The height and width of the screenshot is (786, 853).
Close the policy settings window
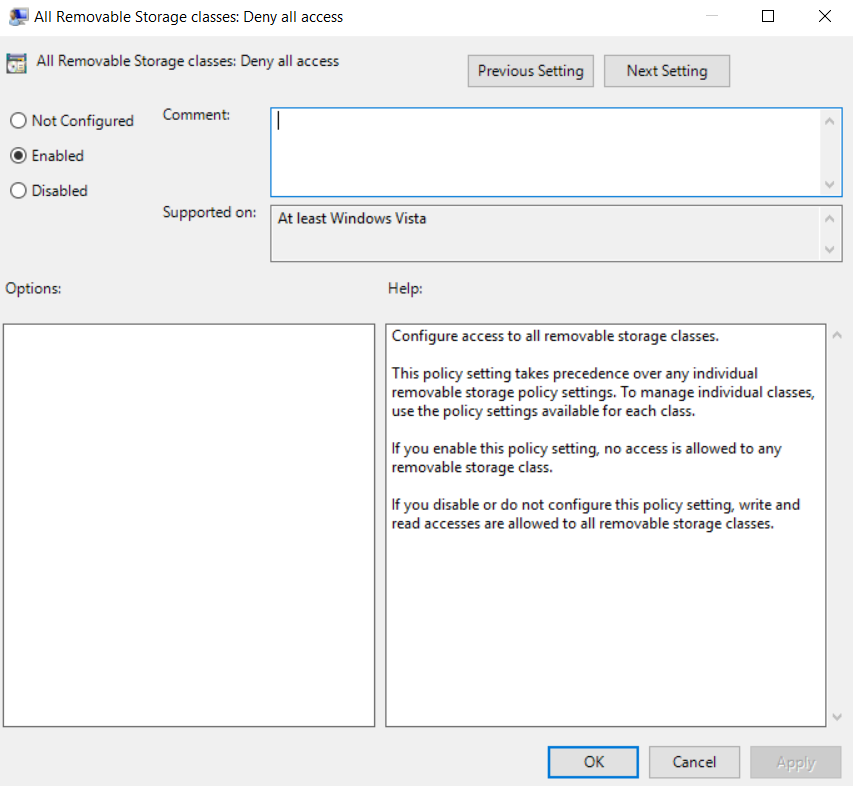coord(825,16)
